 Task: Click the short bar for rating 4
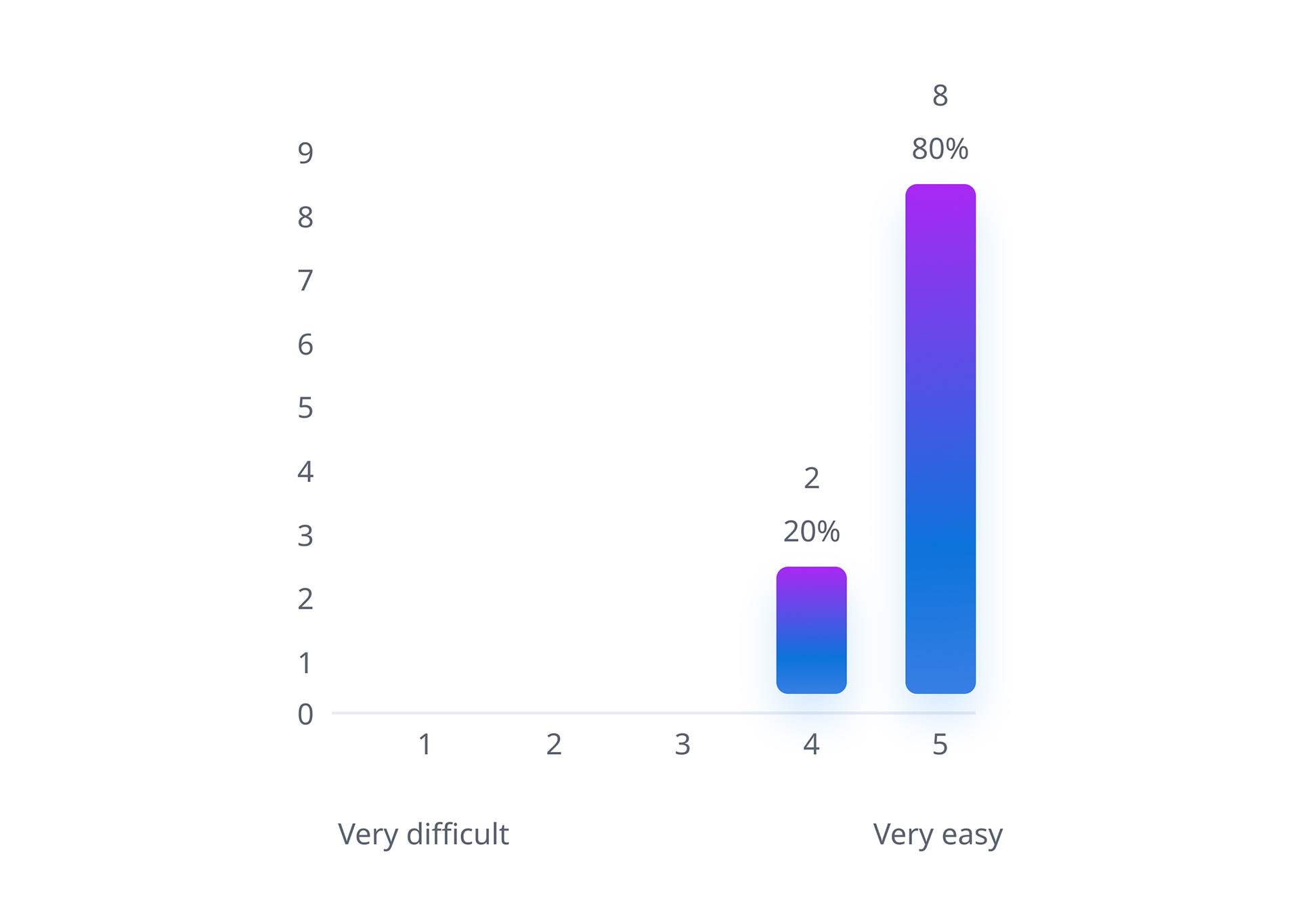(811, 630)
